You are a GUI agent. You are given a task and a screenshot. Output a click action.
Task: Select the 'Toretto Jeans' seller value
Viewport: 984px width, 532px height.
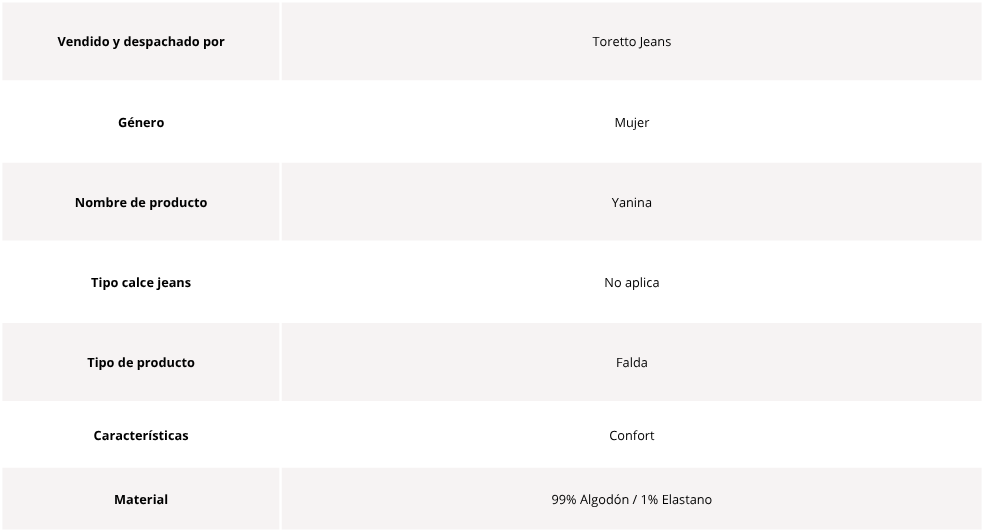631,41
